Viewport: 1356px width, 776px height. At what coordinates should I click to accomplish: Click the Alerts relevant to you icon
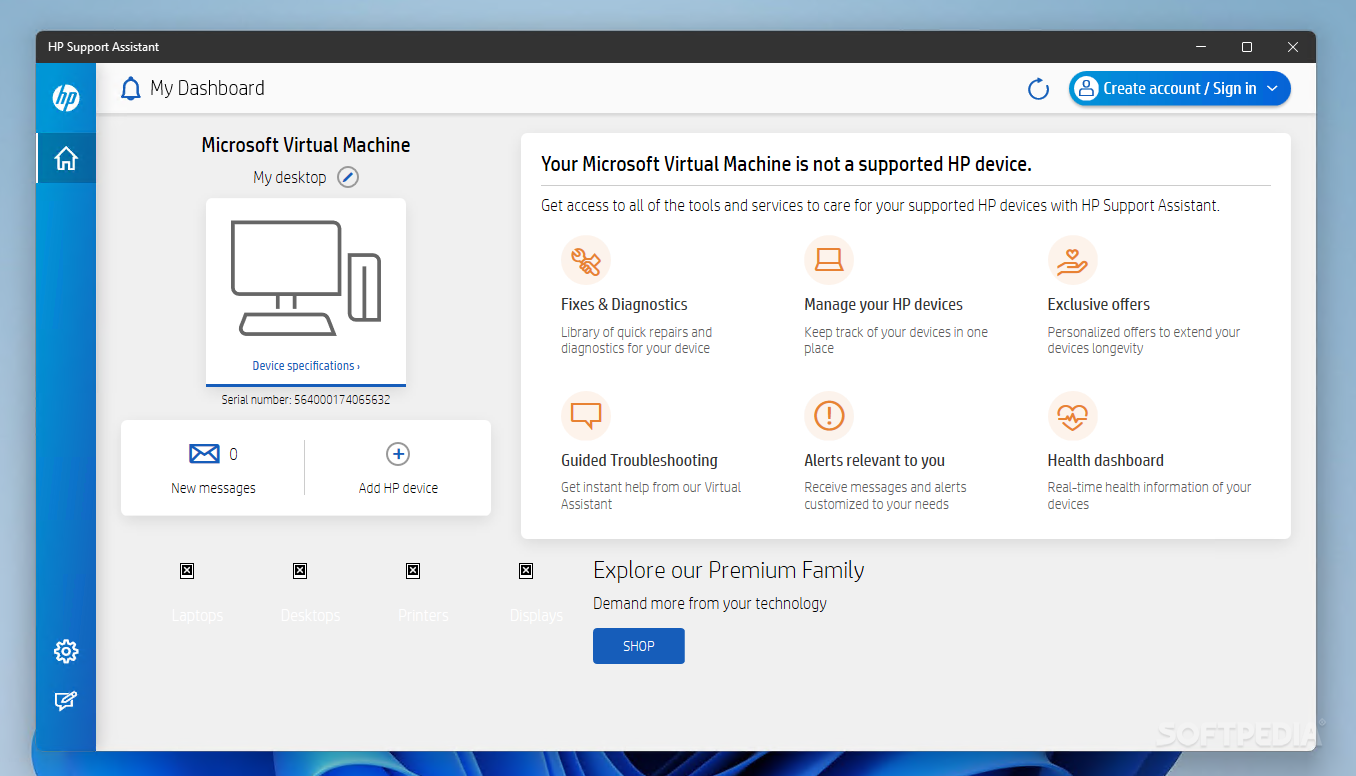click(x=829, y=416)
